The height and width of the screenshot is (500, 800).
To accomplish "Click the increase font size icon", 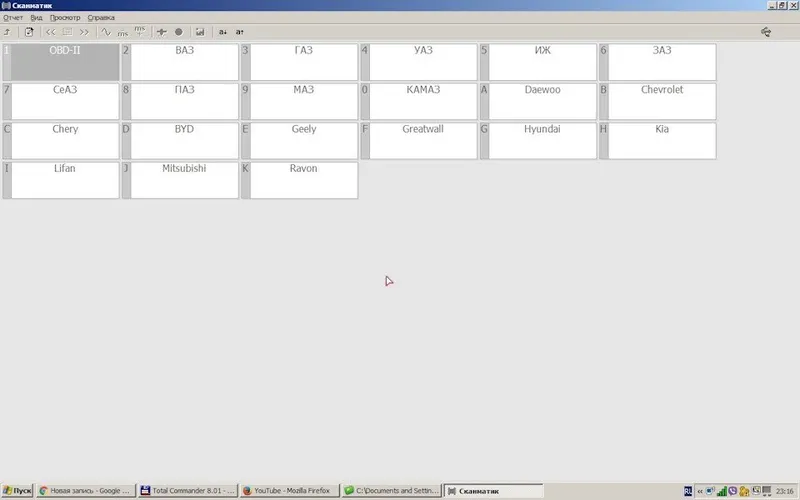I will (x=239, y=32).
